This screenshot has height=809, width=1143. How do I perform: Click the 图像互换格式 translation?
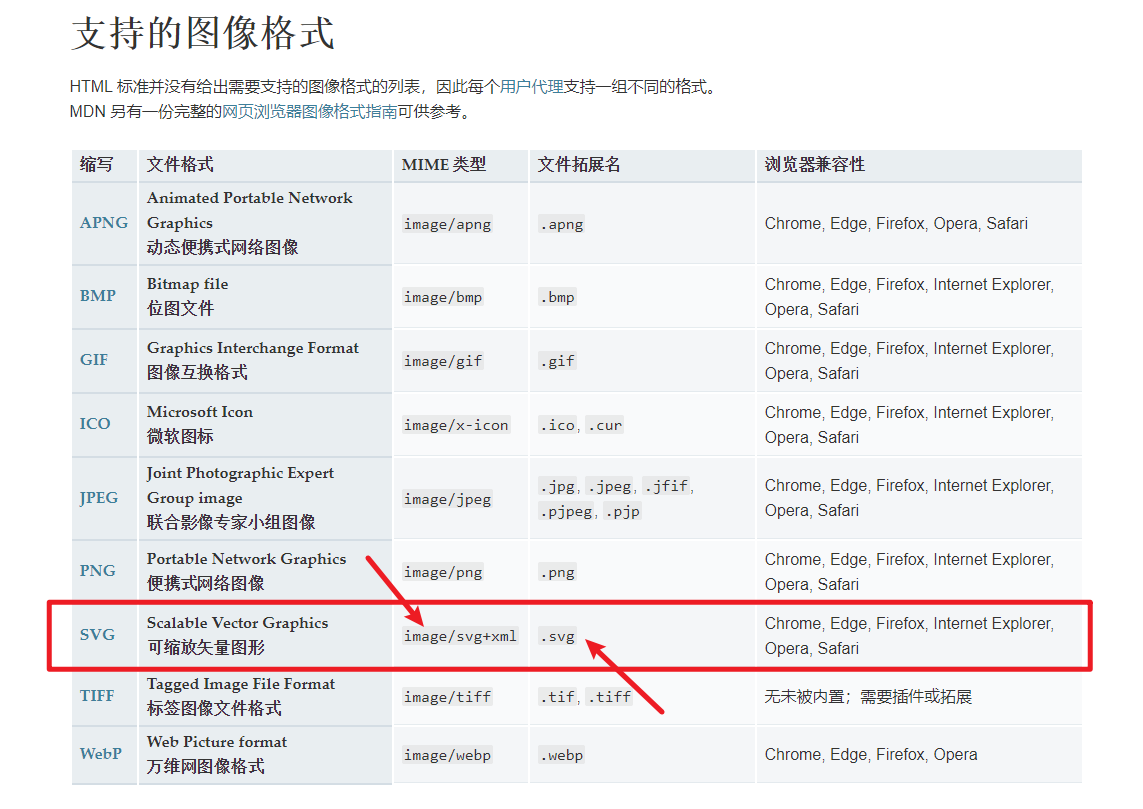point(197,372)
